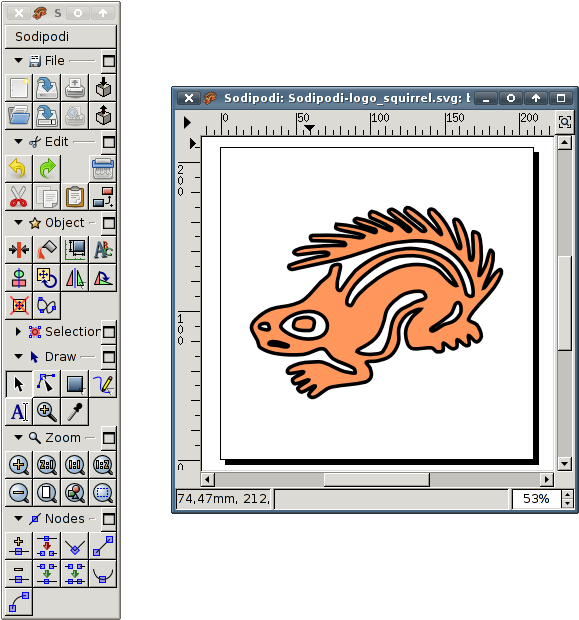Zoom to 1:1 scale
579x620 pixels.
75,465
